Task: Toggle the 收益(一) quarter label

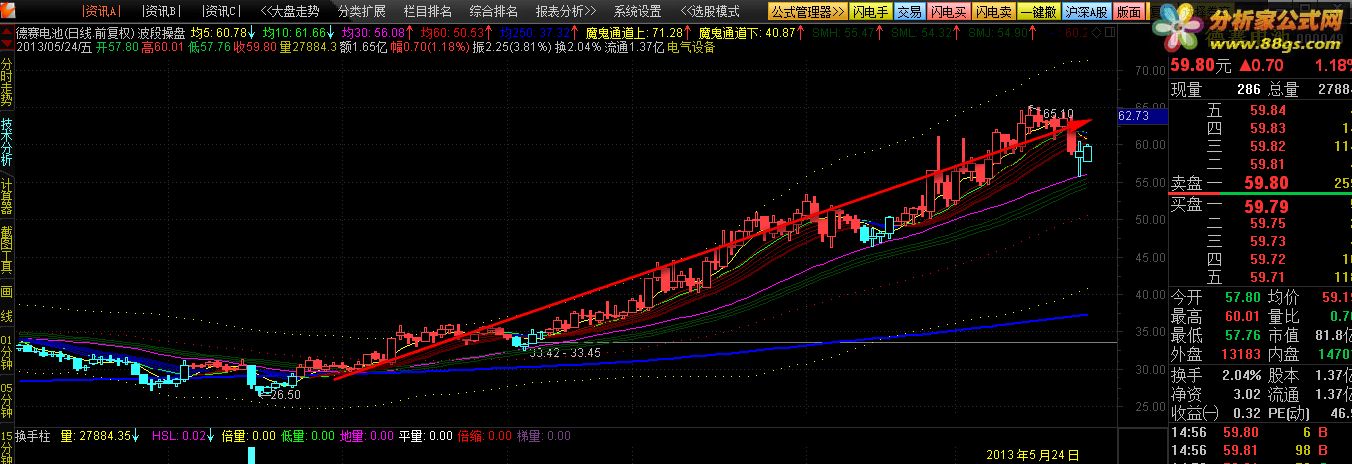Action: 1195,412
